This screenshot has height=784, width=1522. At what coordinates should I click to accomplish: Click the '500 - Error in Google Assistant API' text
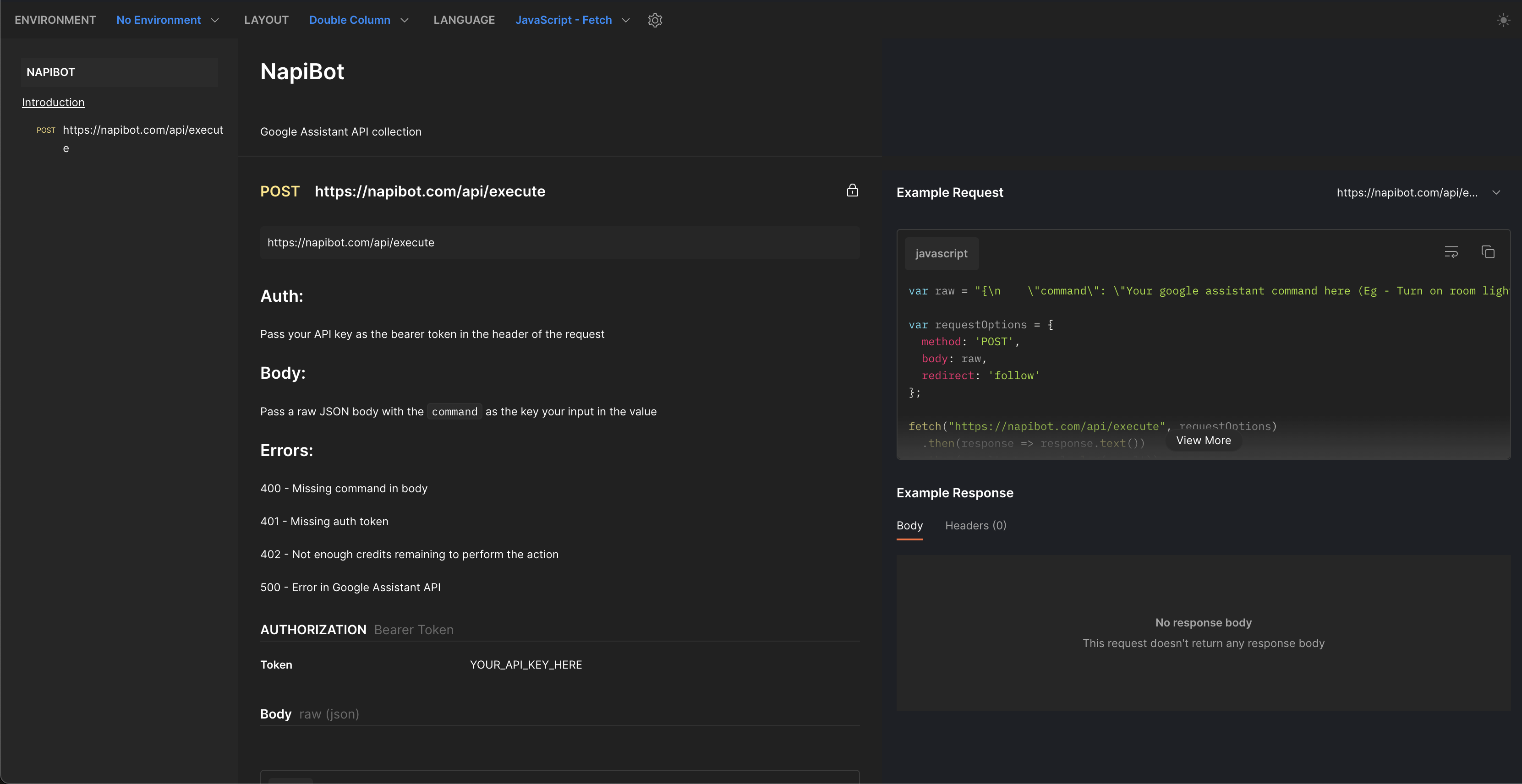pos(350,588)
